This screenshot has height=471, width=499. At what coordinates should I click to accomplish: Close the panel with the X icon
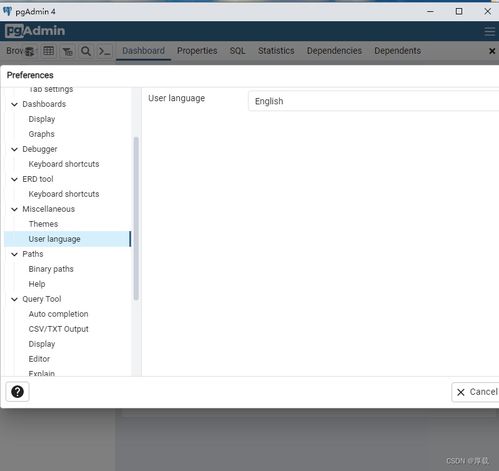point(492,51)
